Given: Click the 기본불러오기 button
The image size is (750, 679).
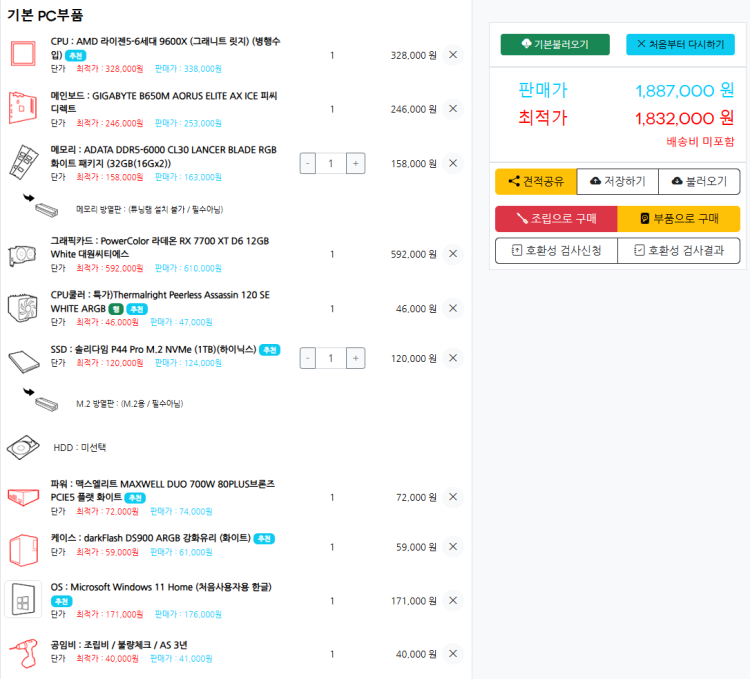Looking at the screenshot, I should pos(555,45).
